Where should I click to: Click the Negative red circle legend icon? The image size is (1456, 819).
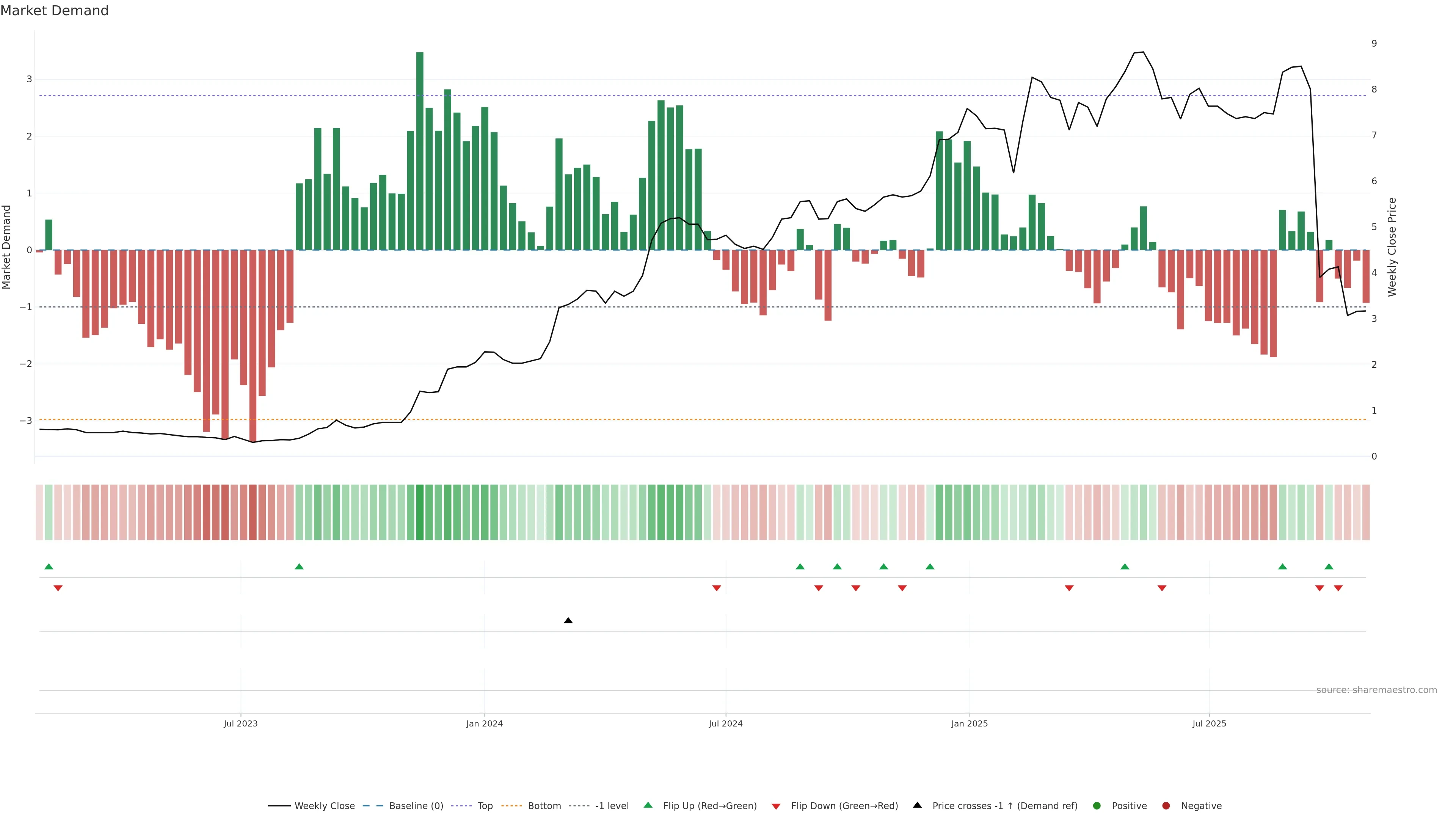pos(1166,806)
